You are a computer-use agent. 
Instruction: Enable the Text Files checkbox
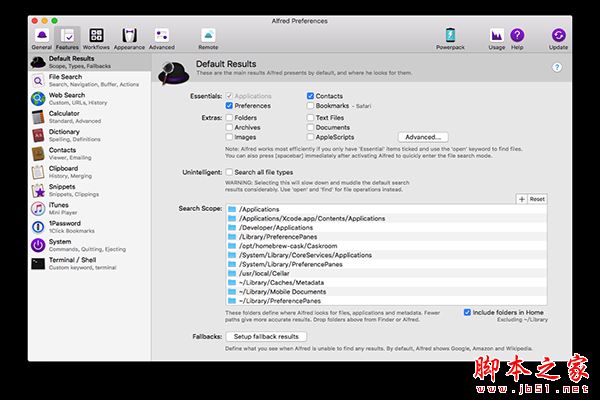(x=310, y=118)
